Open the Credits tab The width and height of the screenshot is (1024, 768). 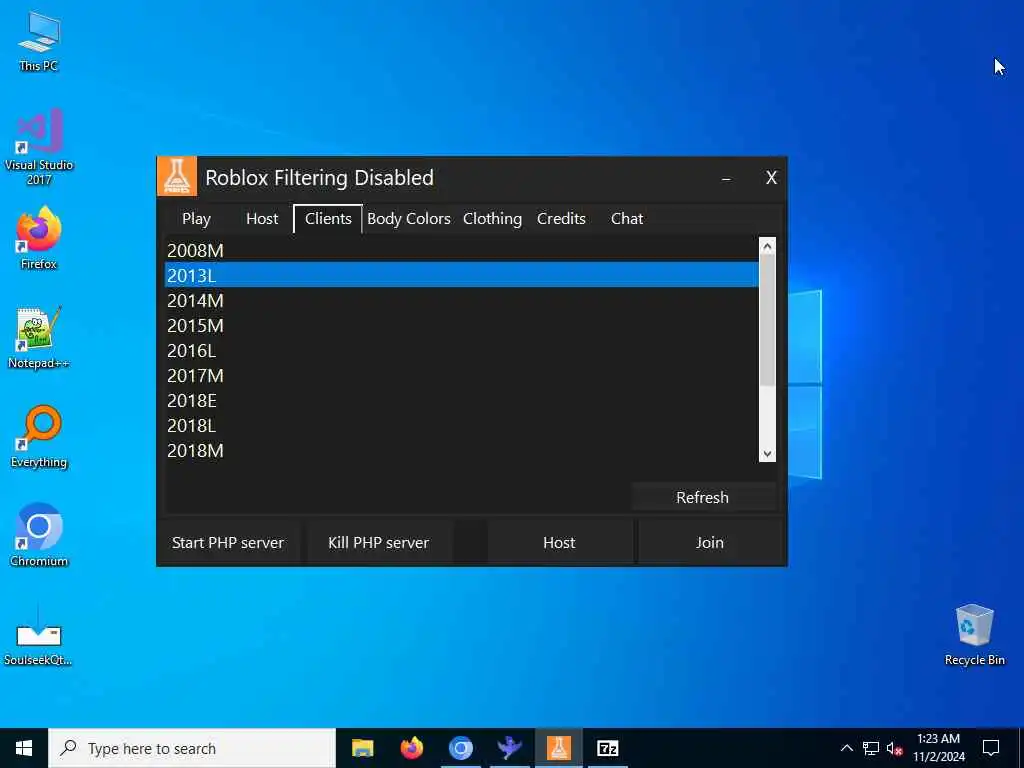tap(561, 219)
